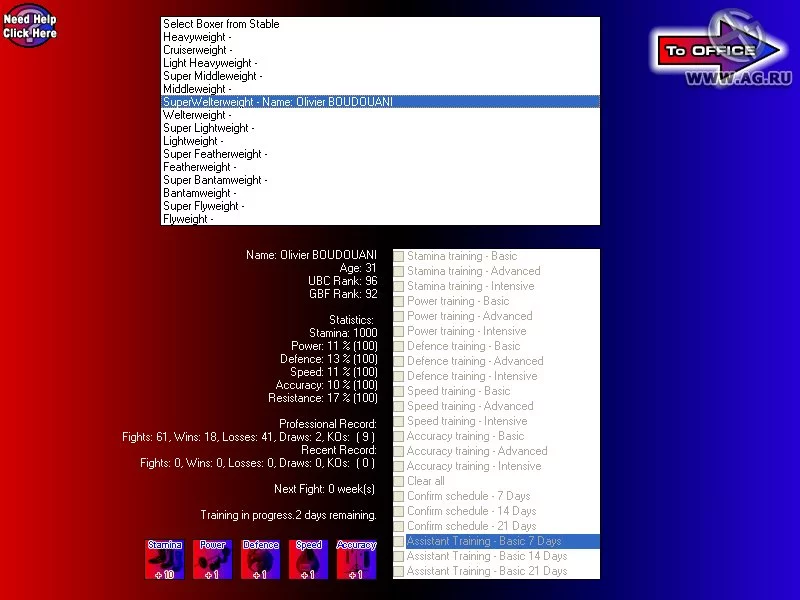Screen dimensions: 800x600
Task: Check Speed training - Basic
Action: (x=399, y=391)
